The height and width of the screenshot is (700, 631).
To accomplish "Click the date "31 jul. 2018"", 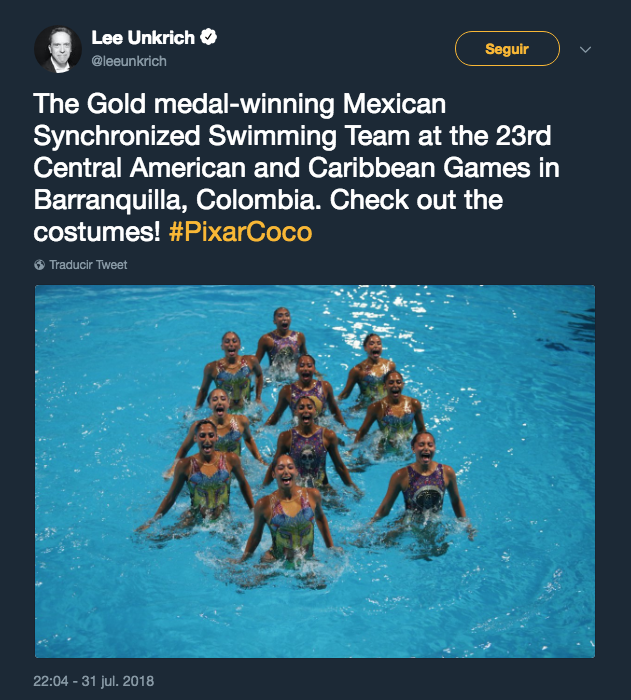I will (118, 681).
